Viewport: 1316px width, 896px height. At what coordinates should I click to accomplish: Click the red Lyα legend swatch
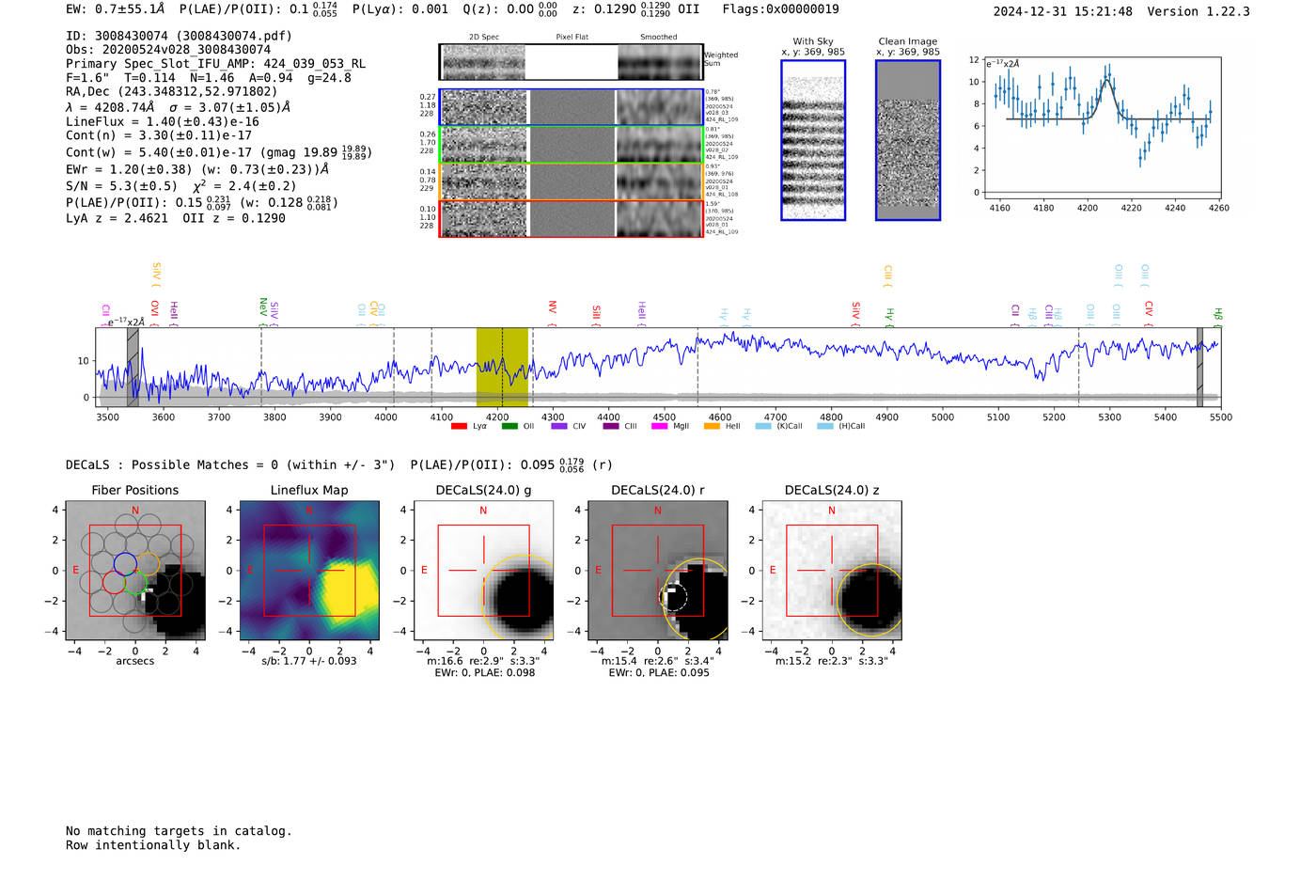[459, 427]
